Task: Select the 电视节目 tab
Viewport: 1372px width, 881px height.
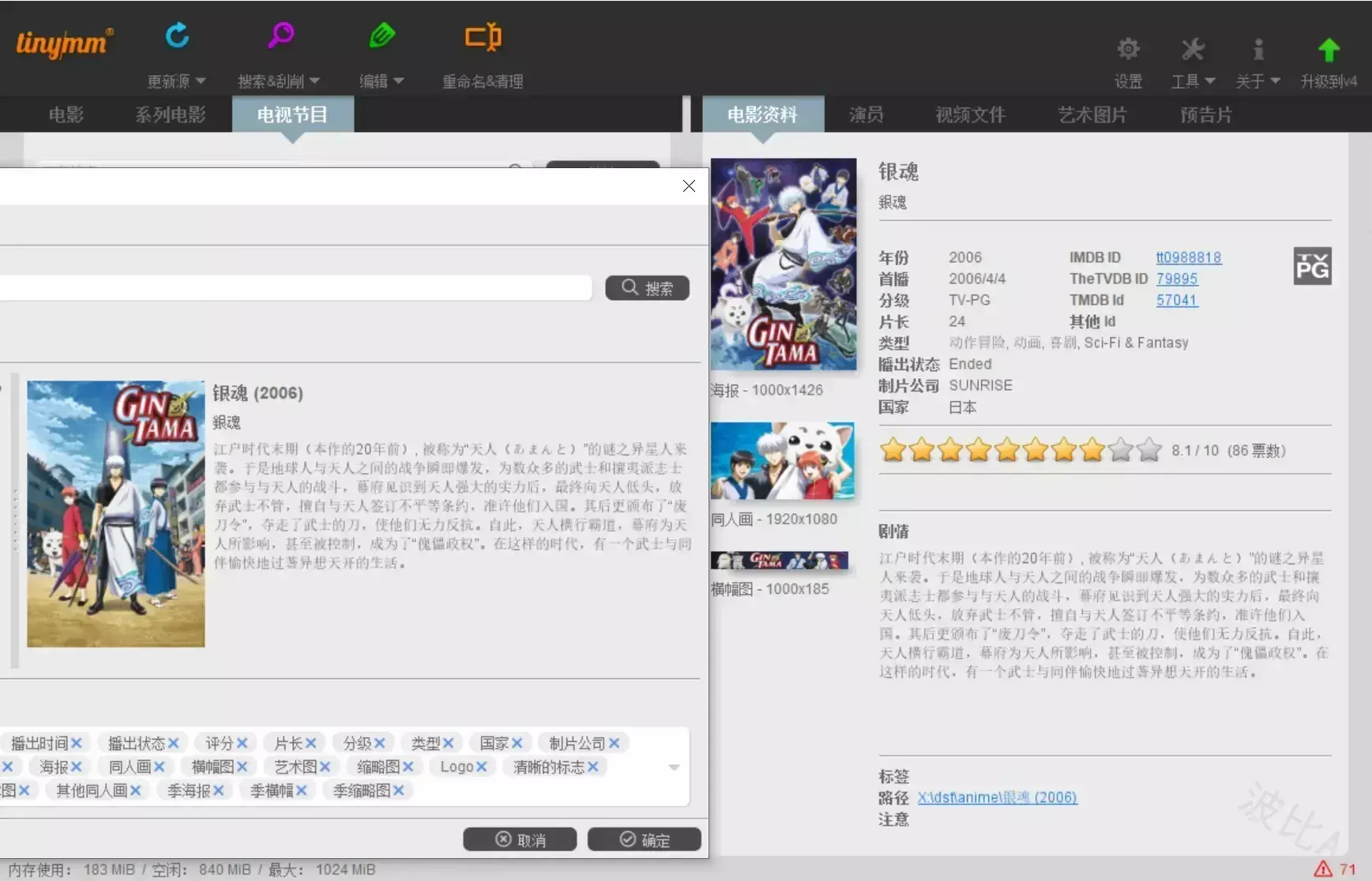Action: point(292,114)
